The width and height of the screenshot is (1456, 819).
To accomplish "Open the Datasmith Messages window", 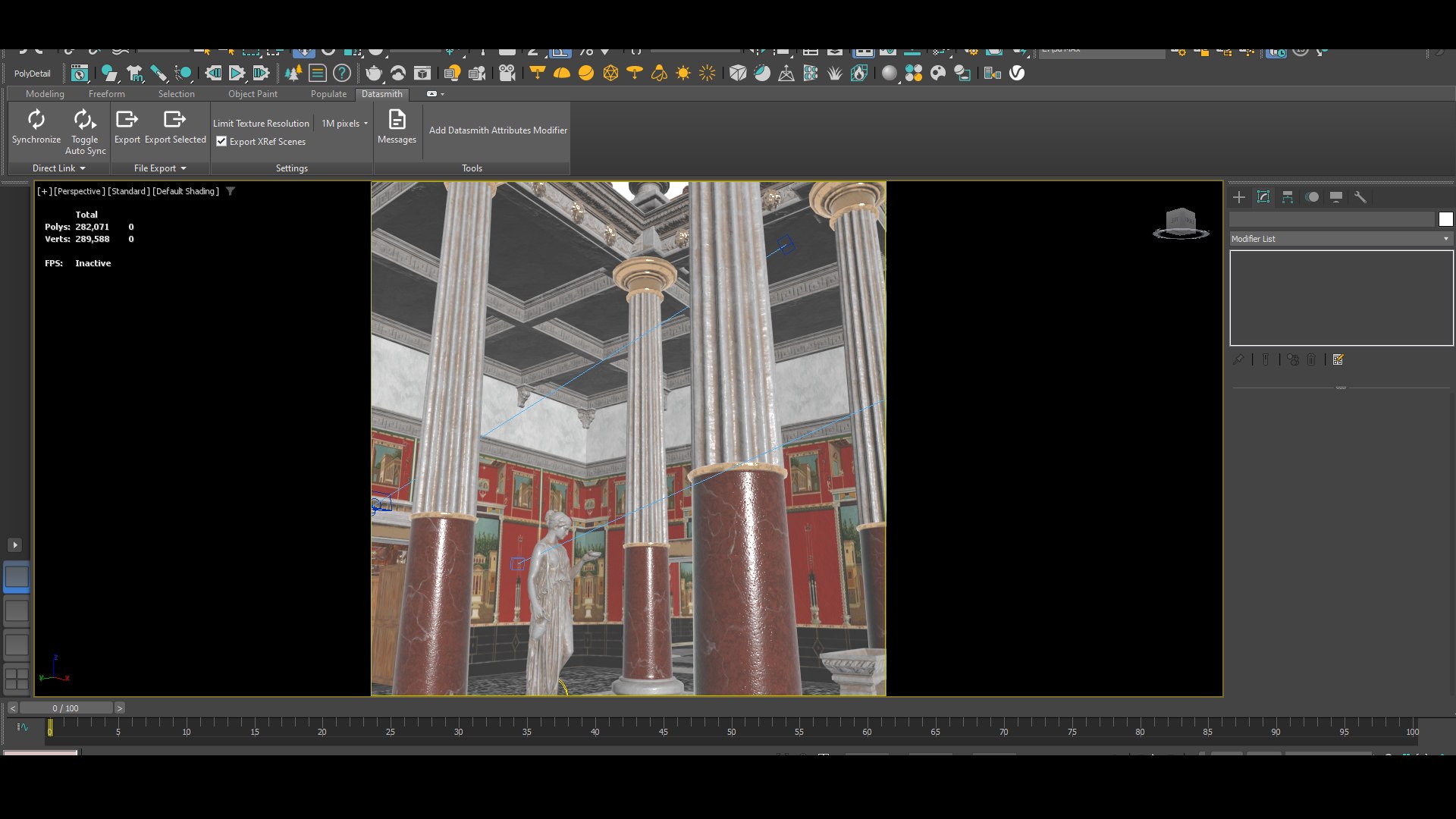I will [x=397, y=127].
